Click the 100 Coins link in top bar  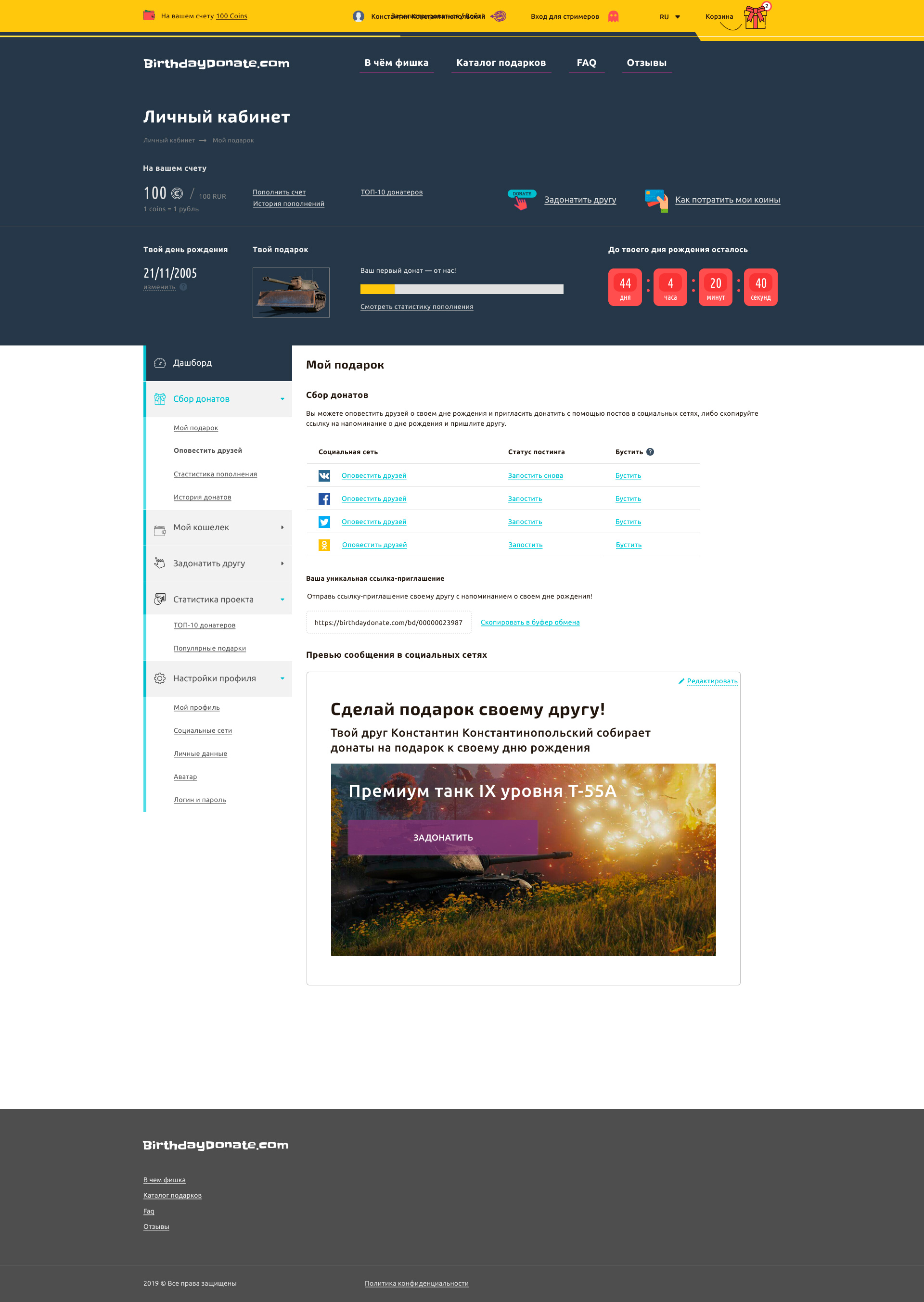click(231, 16)
